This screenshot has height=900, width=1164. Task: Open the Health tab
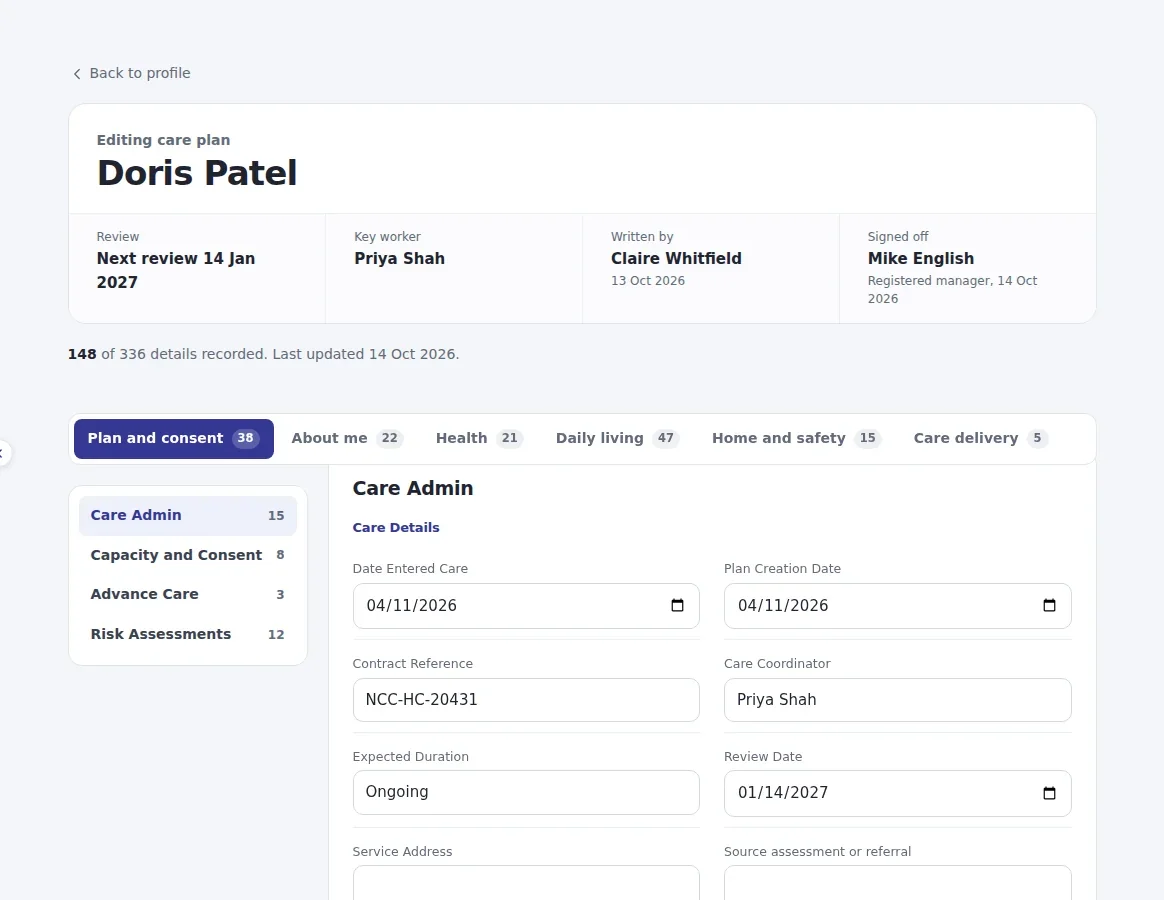[479, 438]
